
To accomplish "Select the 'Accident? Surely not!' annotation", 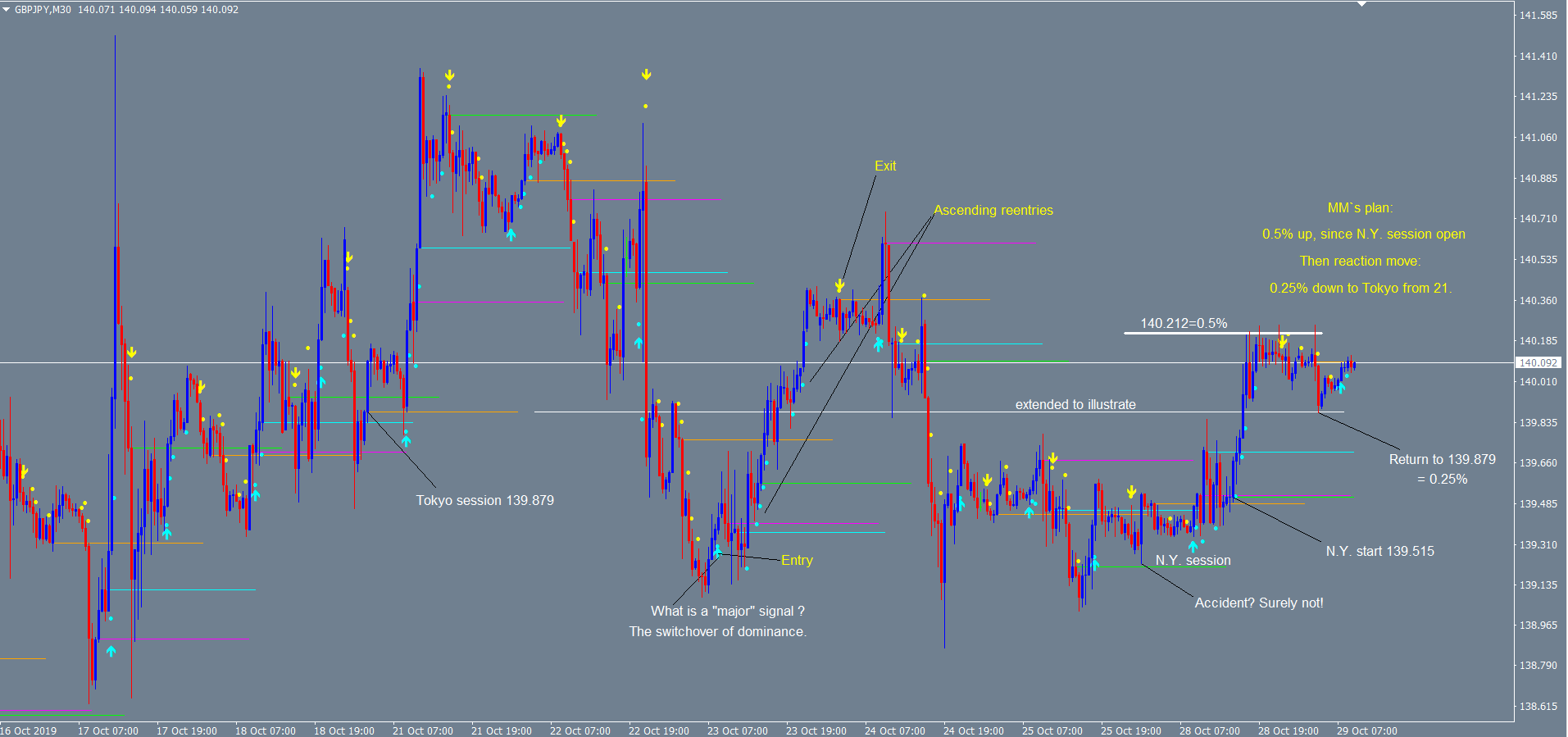I will tap(1258, 603).
